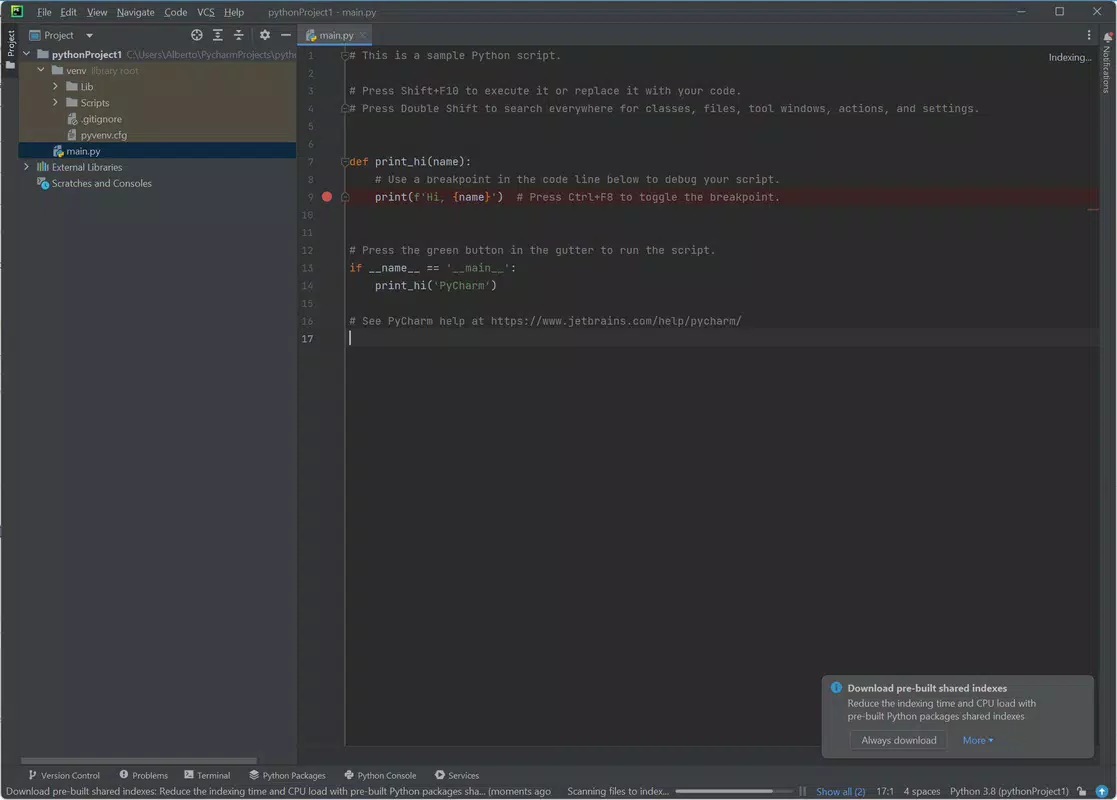Expand the Scripts folder

(55, 103)
